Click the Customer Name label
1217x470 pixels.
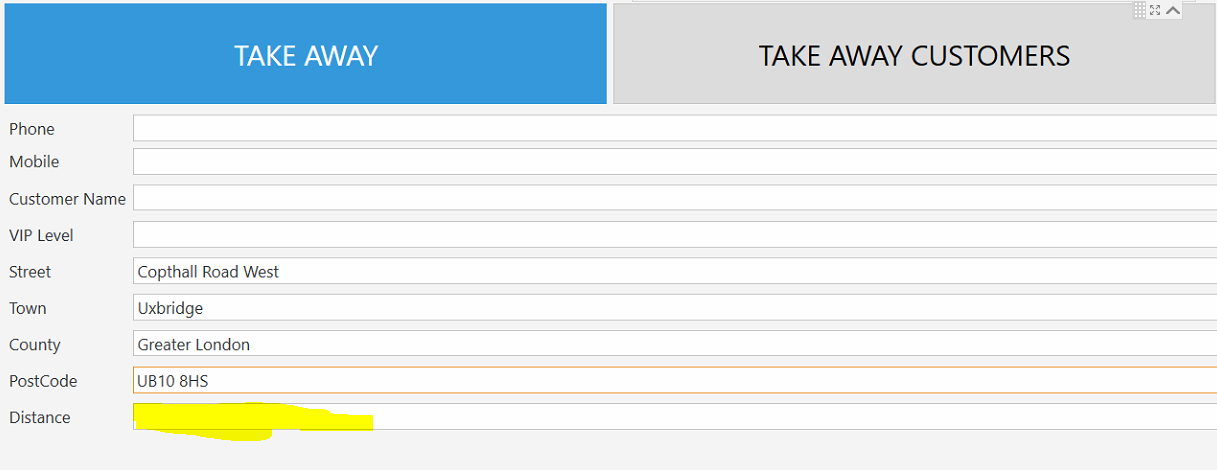pyautogui.click(x=67, y=199)
